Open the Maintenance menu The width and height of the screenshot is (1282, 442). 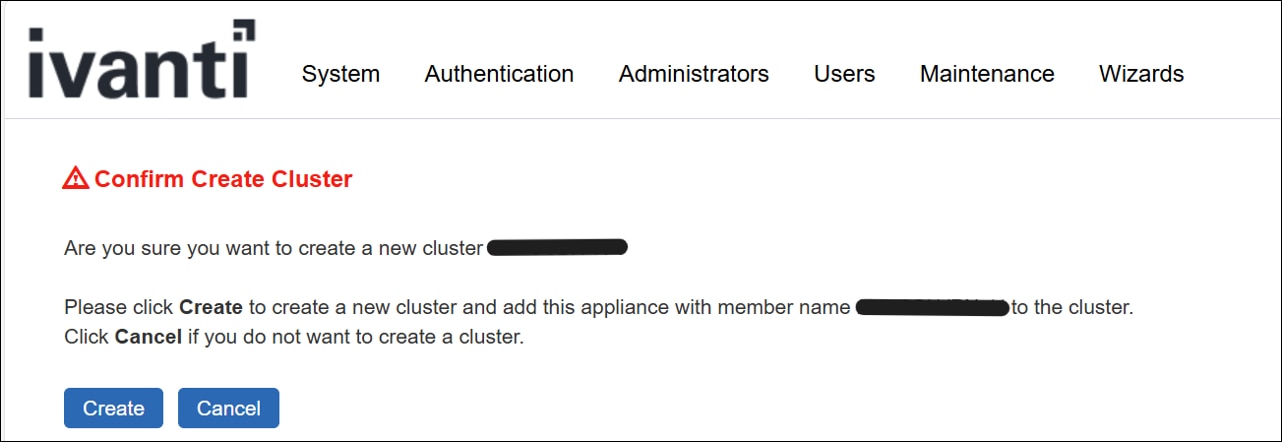coord(987,74)
